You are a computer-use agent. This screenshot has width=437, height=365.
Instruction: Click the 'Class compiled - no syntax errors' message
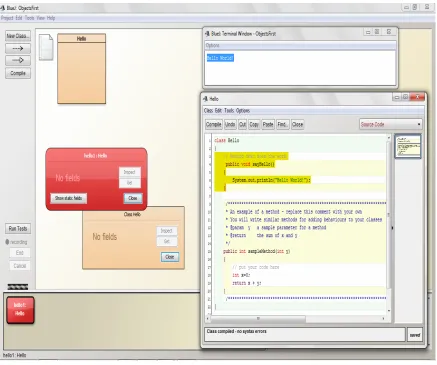pos(237,331)
